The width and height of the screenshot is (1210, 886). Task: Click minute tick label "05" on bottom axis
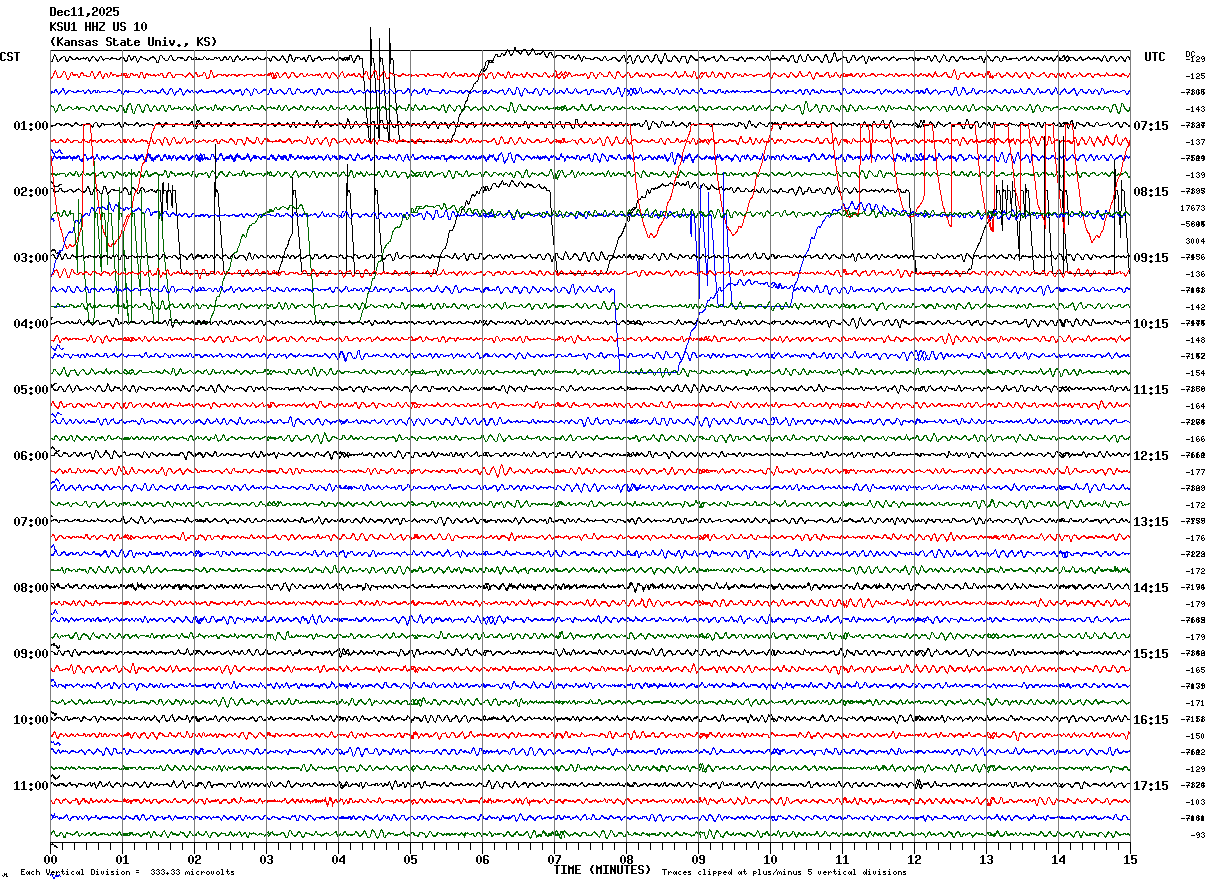point(410,859)
